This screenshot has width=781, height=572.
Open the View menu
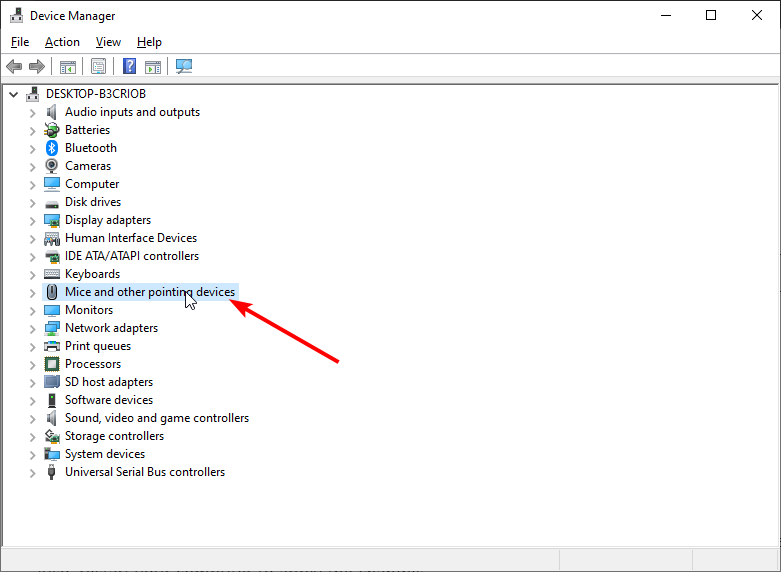[108, 42]
